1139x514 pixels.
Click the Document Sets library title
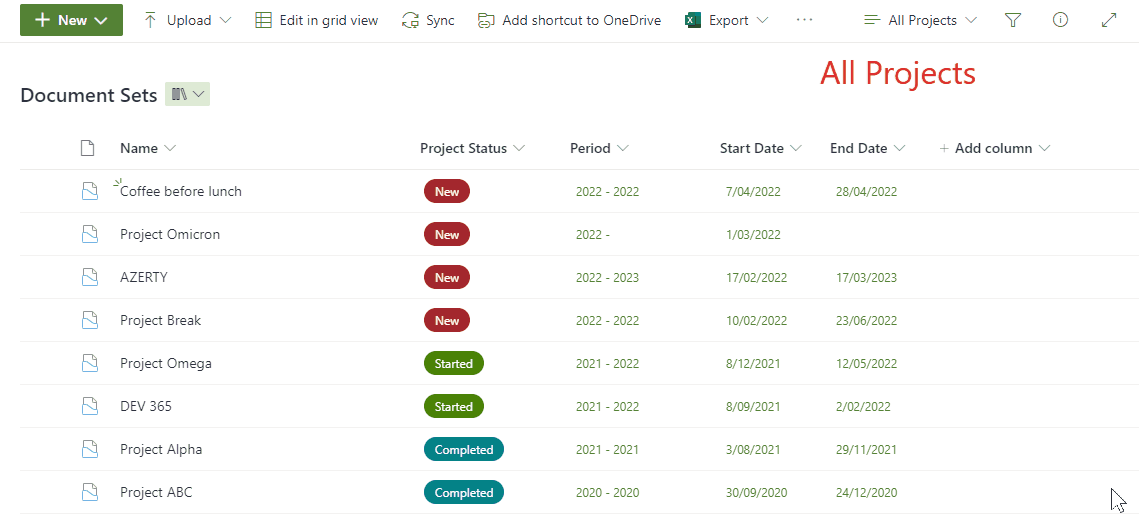coord(89,95)
